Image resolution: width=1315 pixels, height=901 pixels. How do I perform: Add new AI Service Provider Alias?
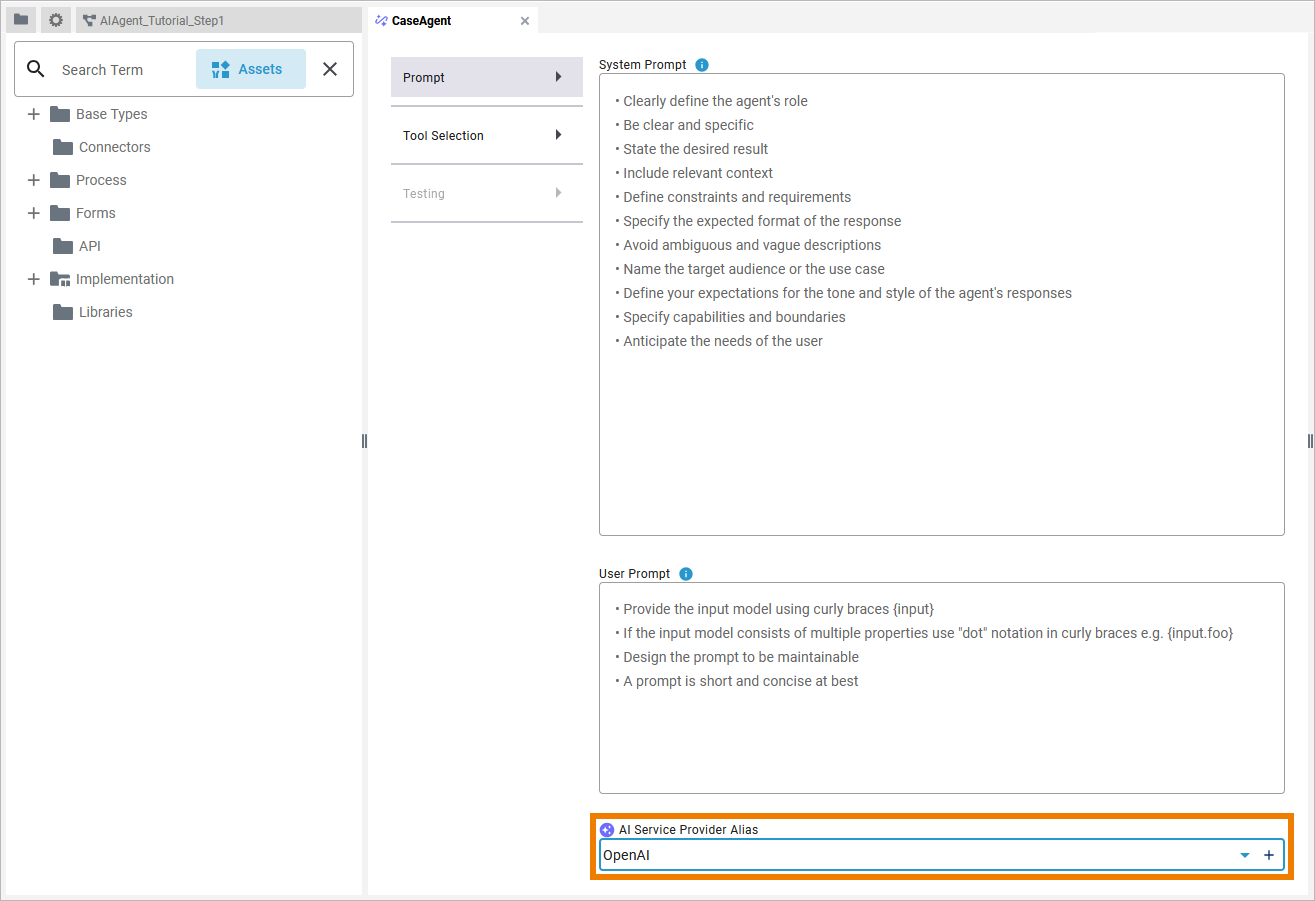click(x=1269, y=855)
